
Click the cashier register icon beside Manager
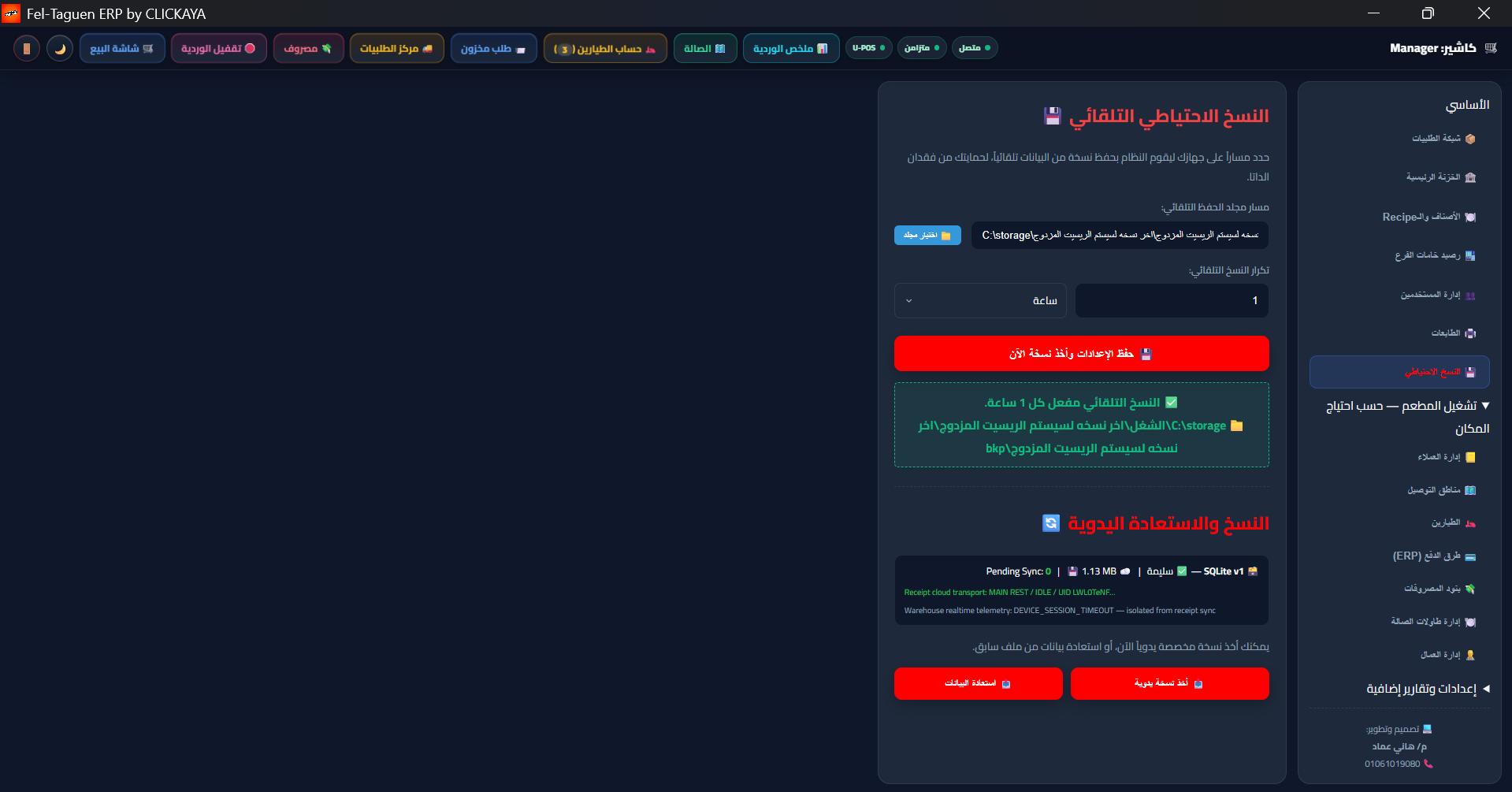click(x=1490, y=48)
